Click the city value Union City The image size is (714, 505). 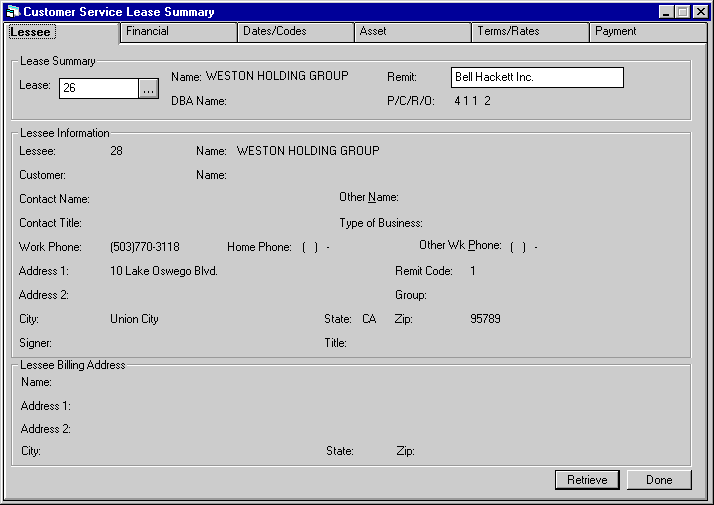click(134, 319)
